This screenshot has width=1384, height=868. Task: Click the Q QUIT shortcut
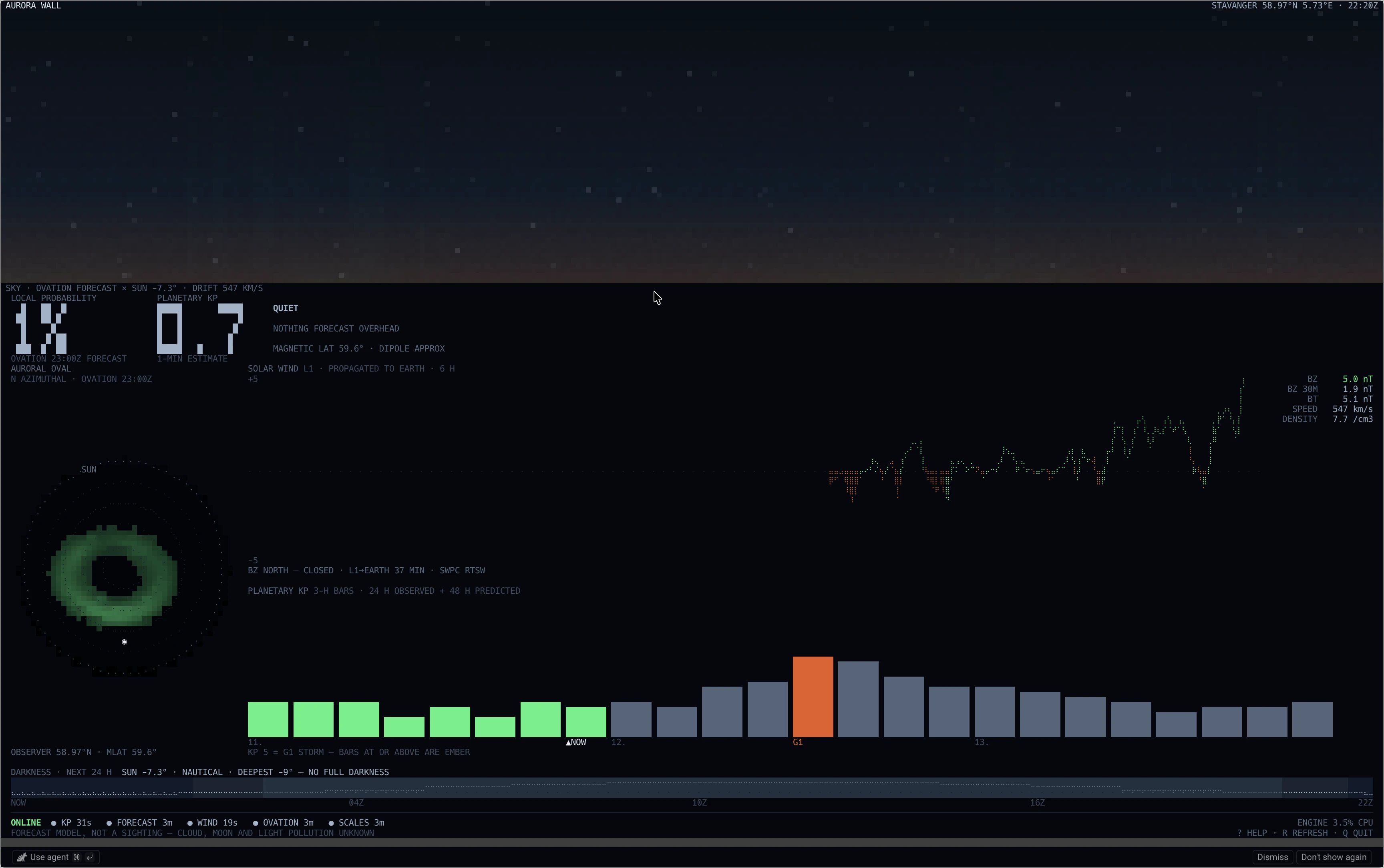pyautogui.click(x=1358, y=833)
